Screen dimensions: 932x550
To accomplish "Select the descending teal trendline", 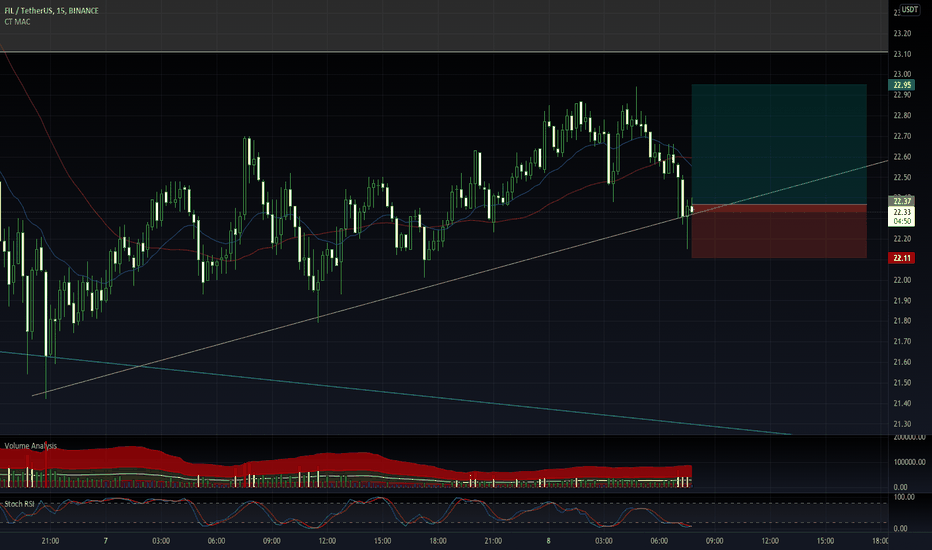I will (x=395, y=393).
